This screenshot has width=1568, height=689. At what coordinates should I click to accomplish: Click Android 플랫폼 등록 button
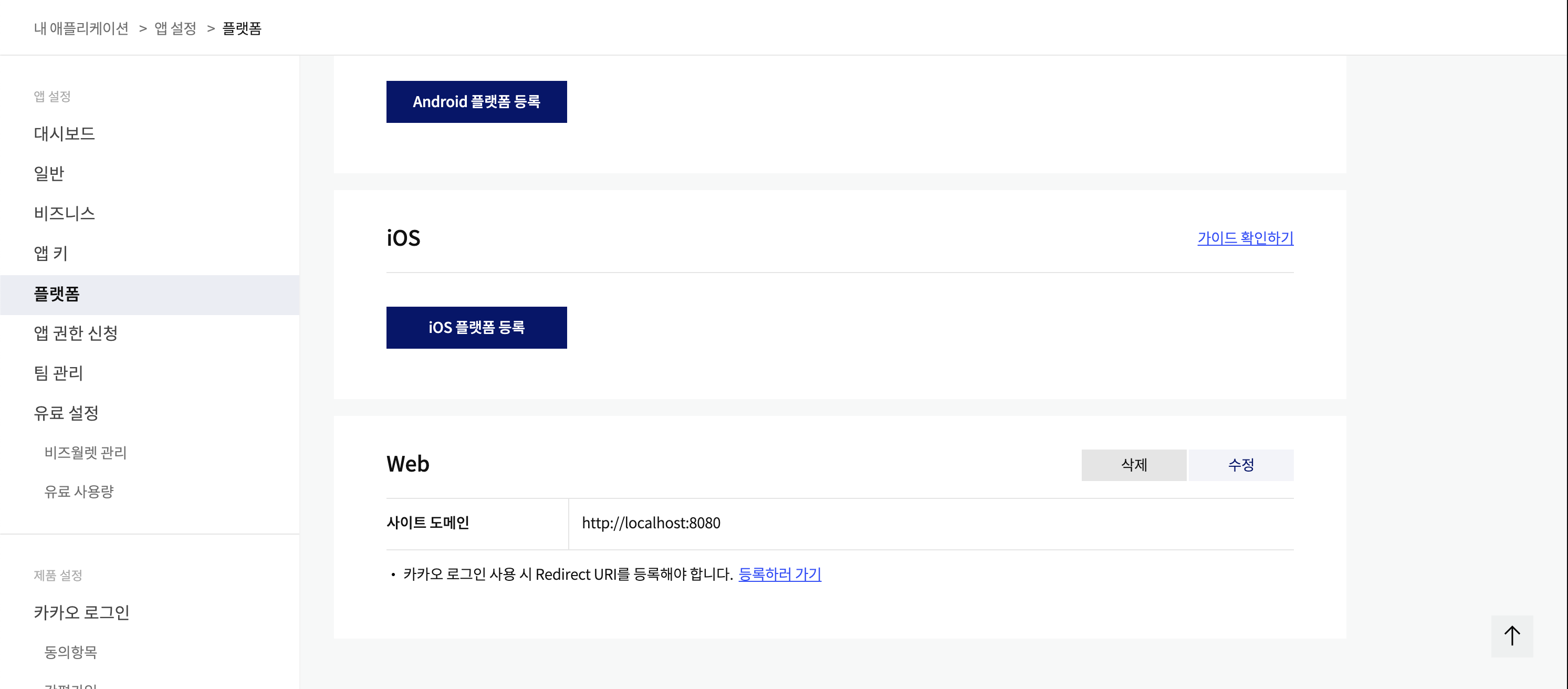(x=476, y=102)
